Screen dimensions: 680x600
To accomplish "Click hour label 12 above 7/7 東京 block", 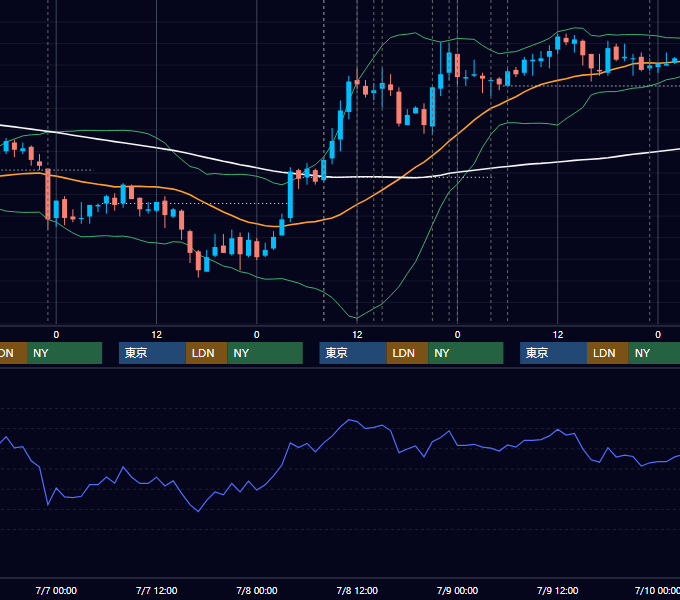I will pyautogui.click(x=156, y=335).
